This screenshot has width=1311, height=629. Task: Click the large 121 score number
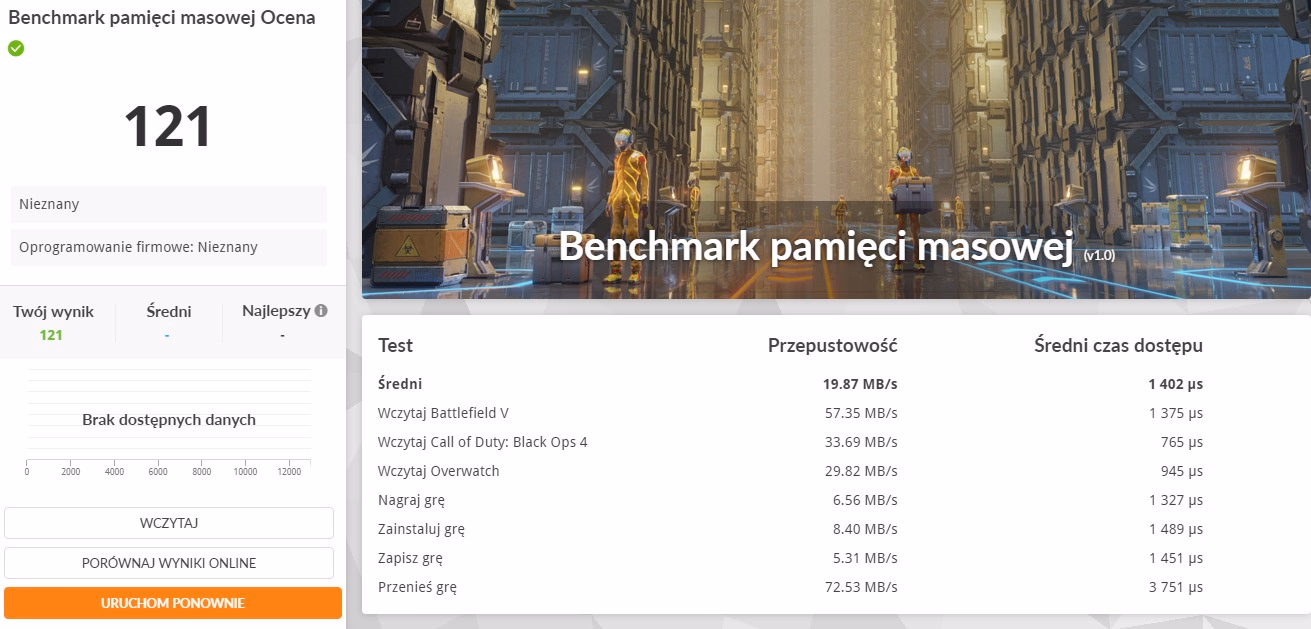[x=168, y=127]
